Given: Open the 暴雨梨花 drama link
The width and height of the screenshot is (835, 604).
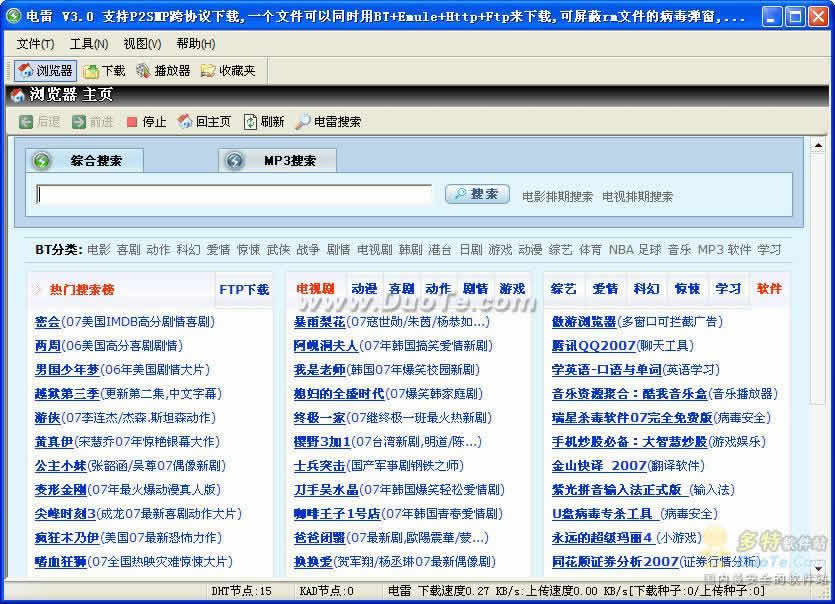Looking at the screenshot, I should coord(320,322).
